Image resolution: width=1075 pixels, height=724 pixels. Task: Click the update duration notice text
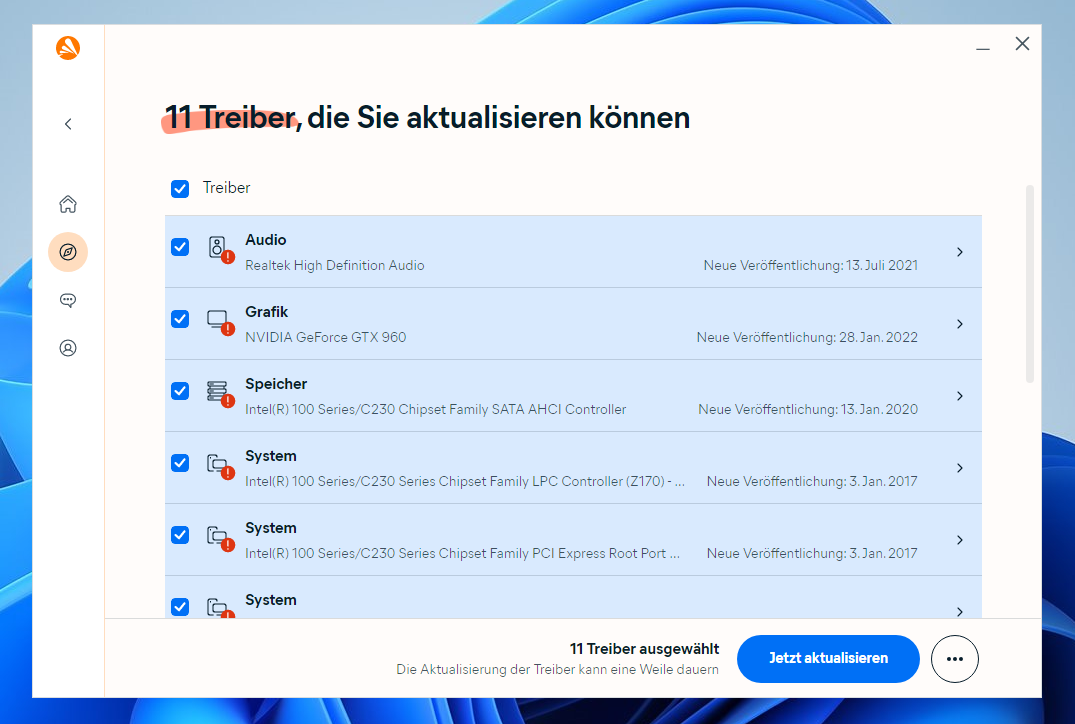(557, 670)
